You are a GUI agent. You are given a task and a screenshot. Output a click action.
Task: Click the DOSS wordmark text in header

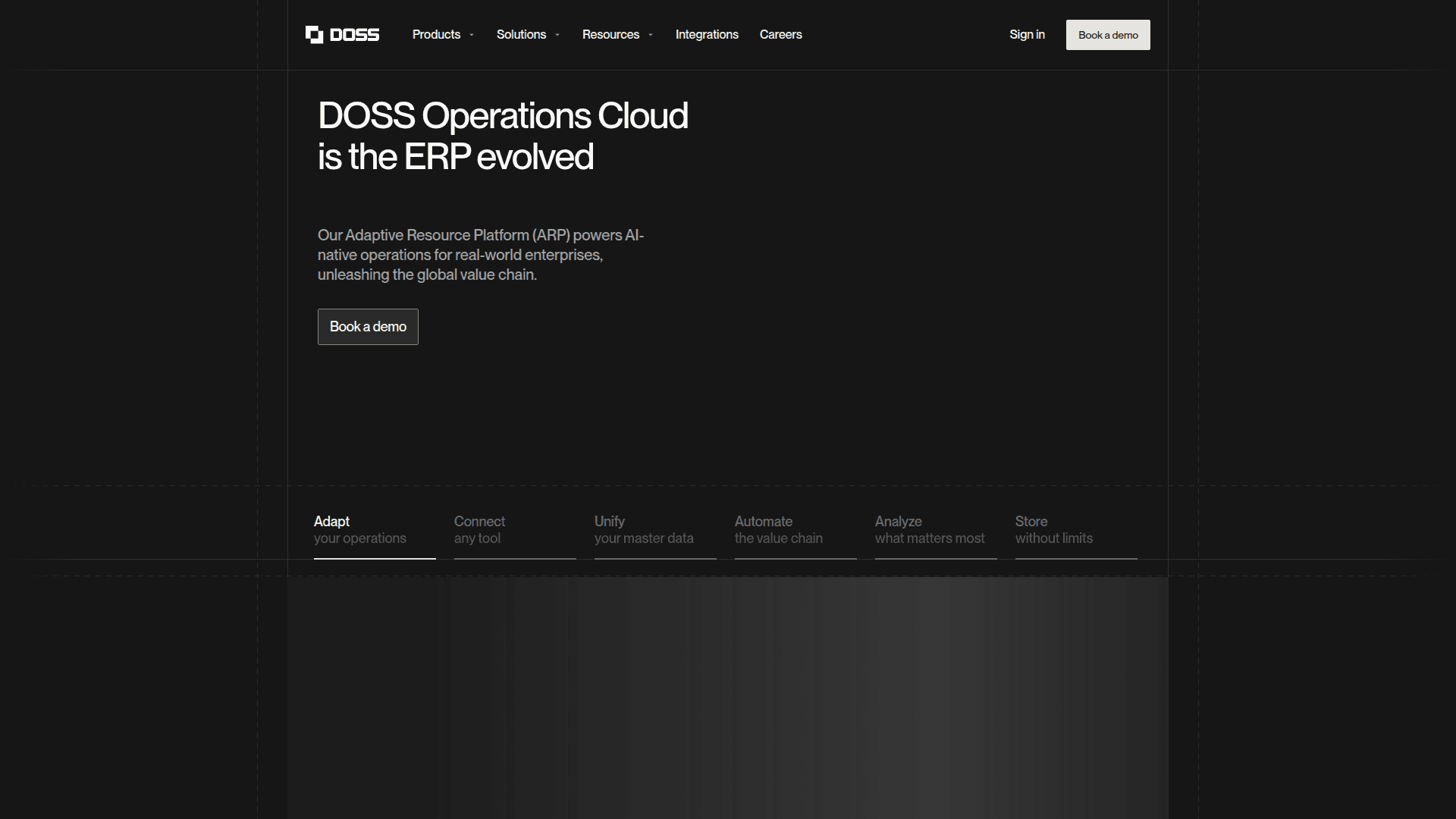click(x=354, y=35)
